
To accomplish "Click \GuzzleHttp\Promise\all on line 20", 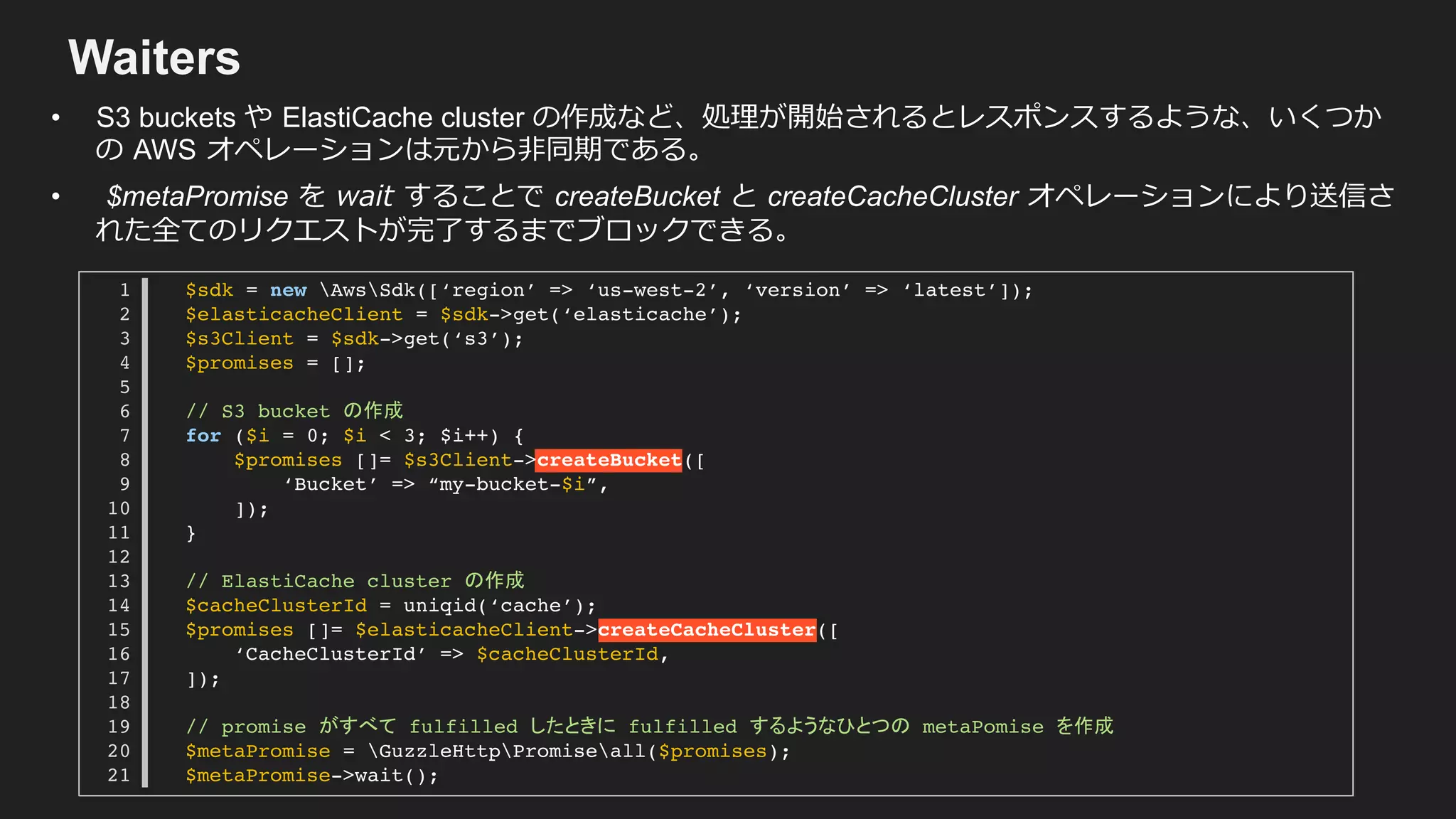I will (x=505, y=751).
